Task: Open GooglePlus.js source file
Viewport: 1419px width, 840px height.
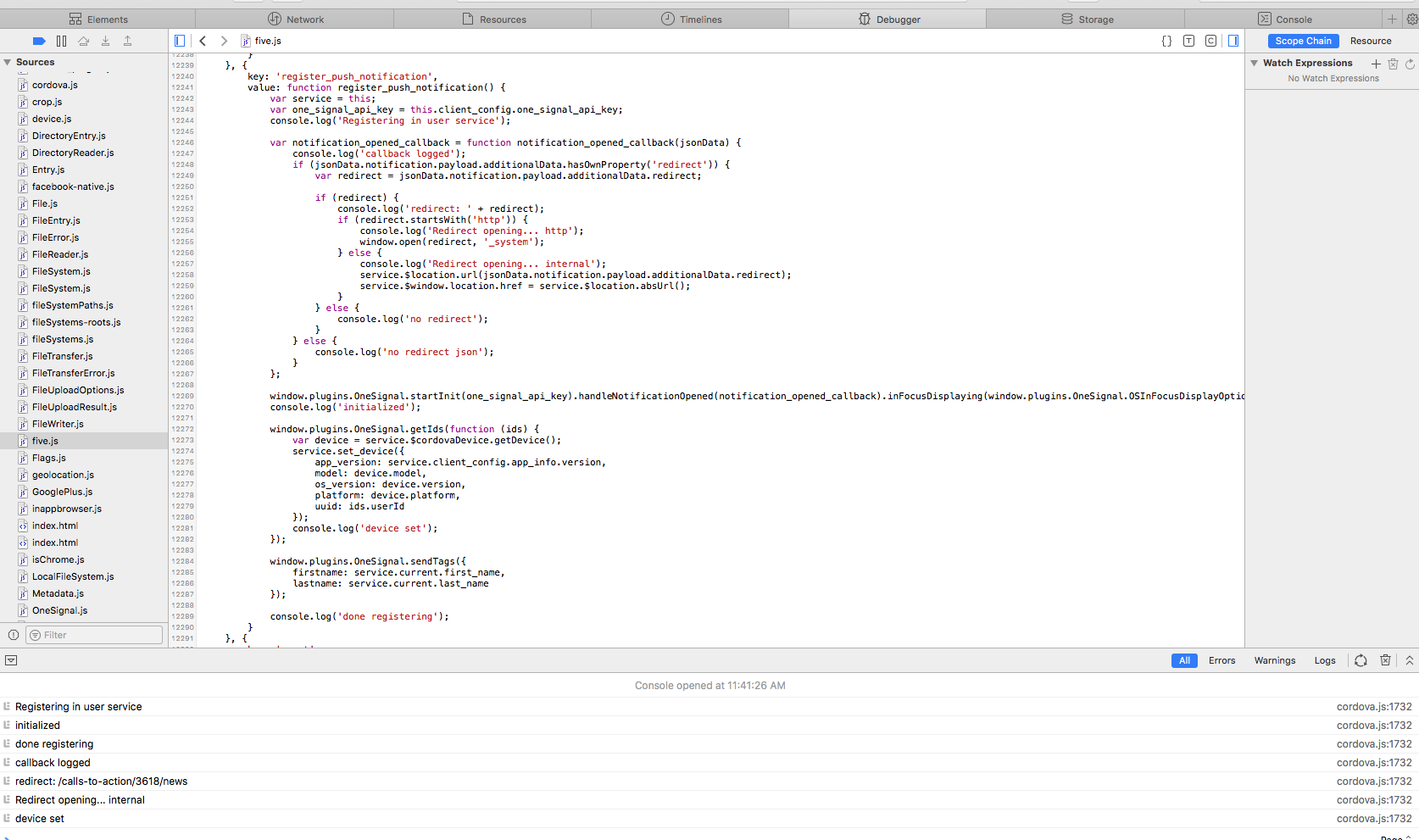Action: pos(62,492)
